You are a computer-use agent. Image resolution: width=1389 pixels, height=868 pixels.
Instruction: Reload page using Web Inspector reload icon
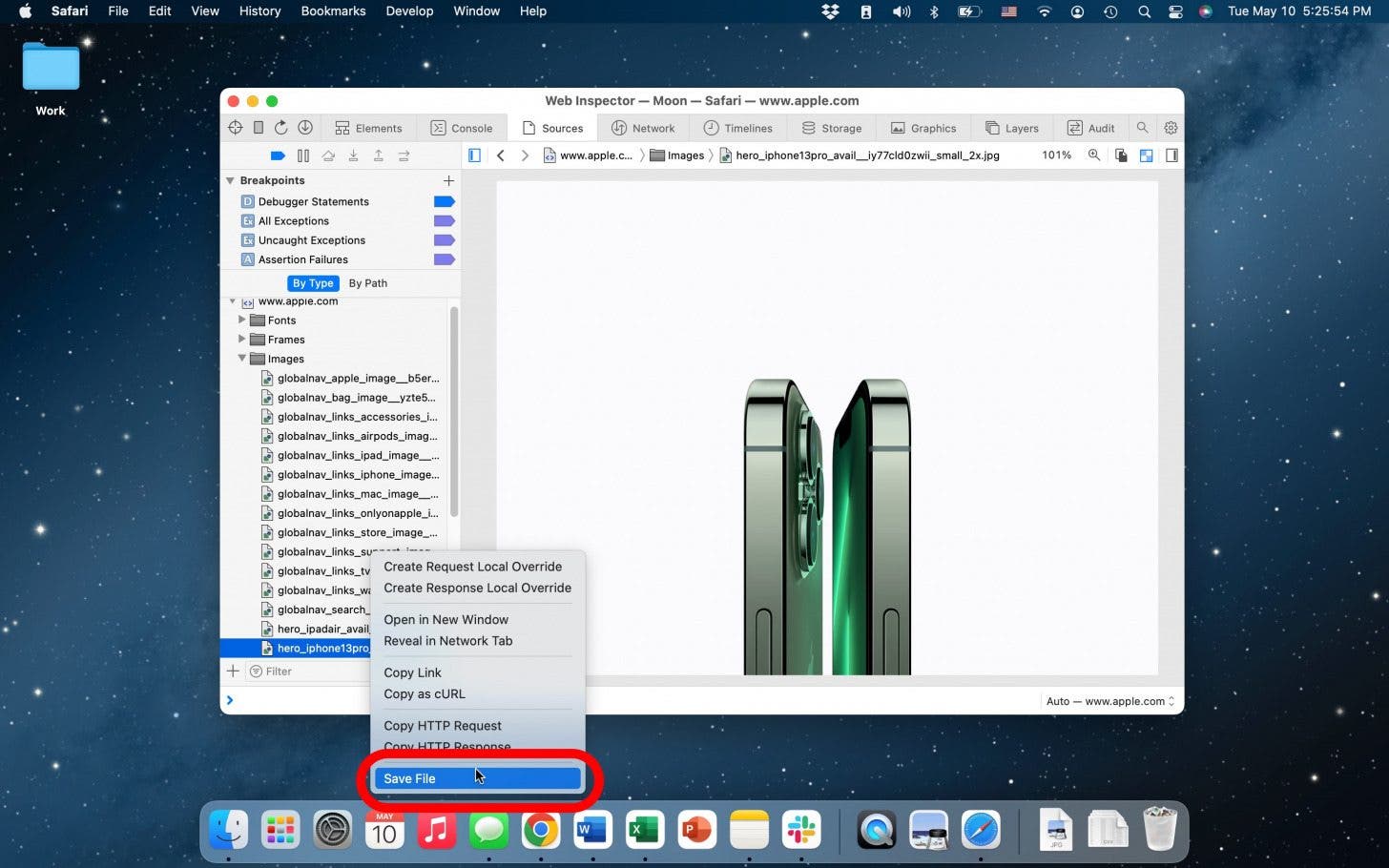click(281, 128)
